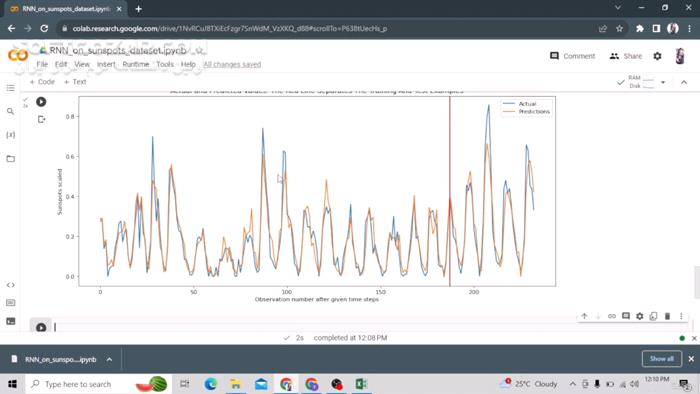Click the Share button
Image resolution: width=700 pixels, height=394 pixels.
click(626, 56)
